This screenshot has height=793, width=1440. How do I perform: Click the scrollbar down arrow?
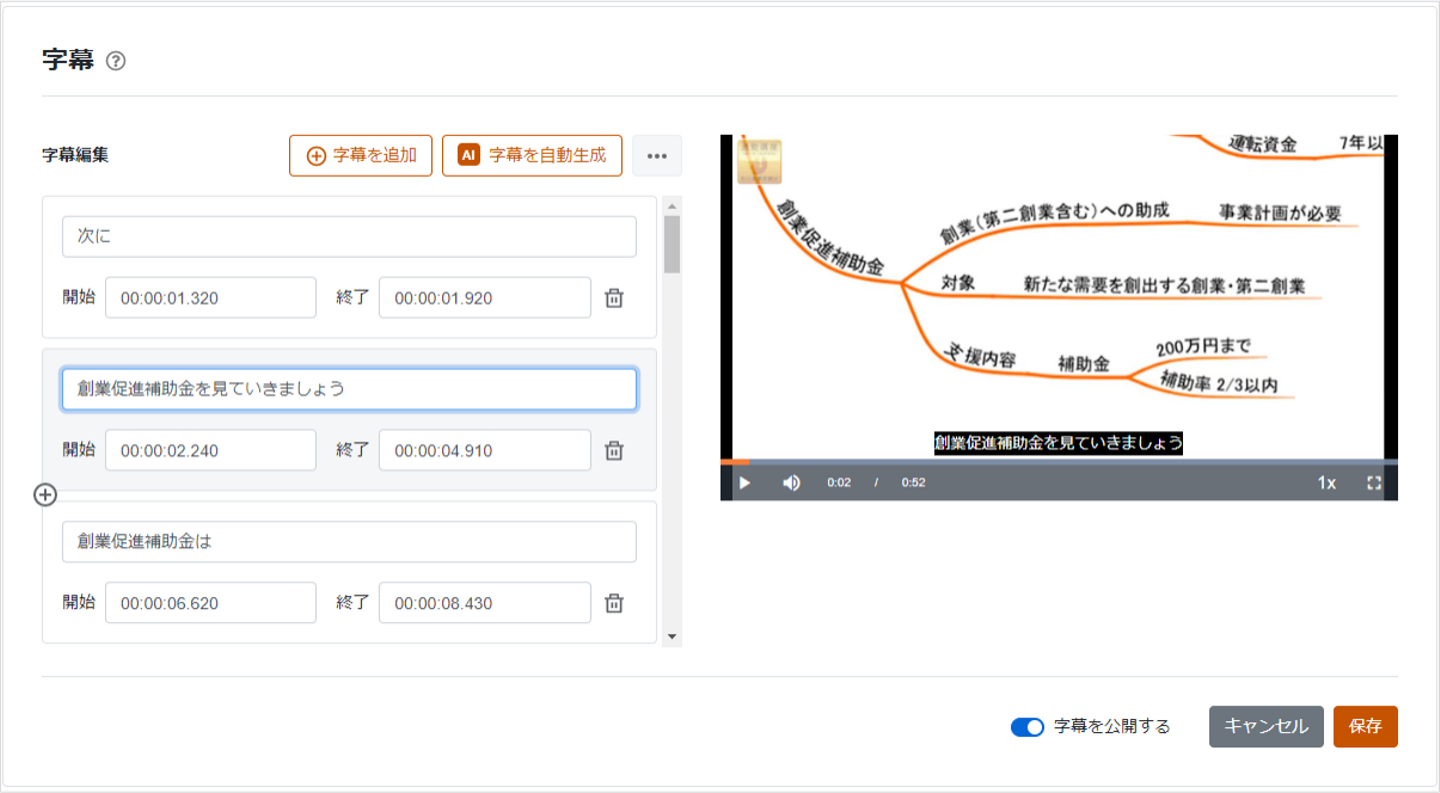pos(672,636)
